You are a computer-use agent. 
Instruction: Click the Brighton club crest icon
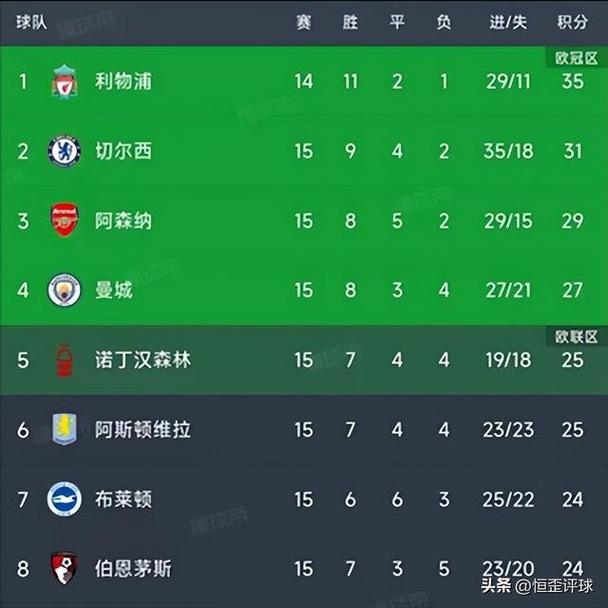[x=65, y=498]
